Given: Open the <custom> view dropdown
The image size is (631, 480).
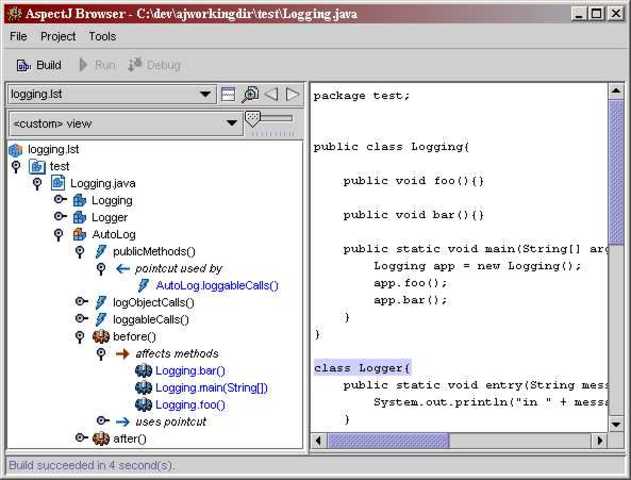Looking at the screenshot, I should [x=125, y=124].
